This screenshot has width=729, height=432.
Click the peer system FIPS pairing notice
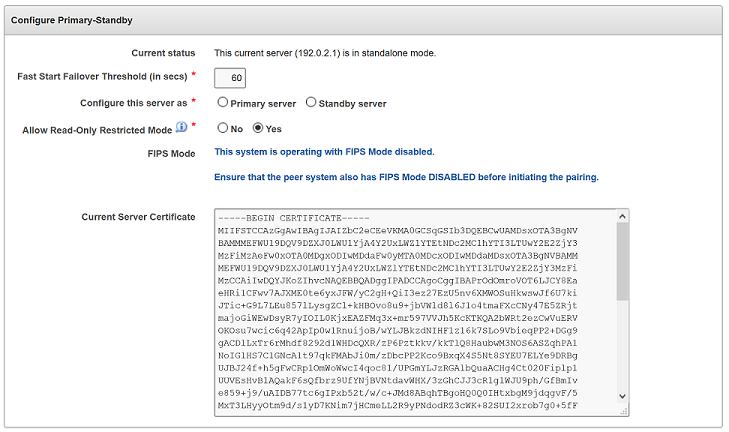click(x=406, y=177)
